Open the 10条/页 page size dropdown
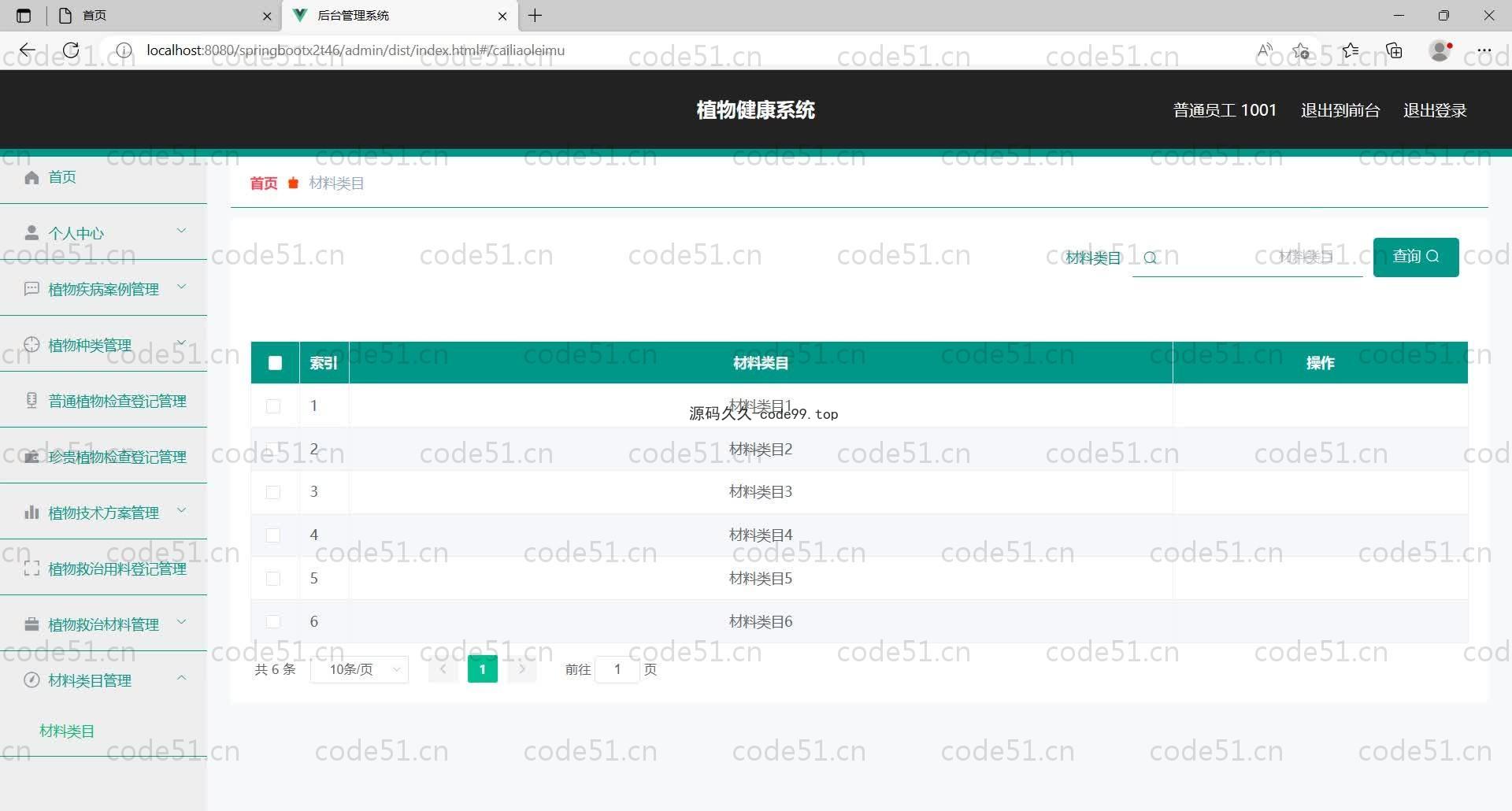The width and height of the screenshot is (1512, 811). (x=360, y=669)
